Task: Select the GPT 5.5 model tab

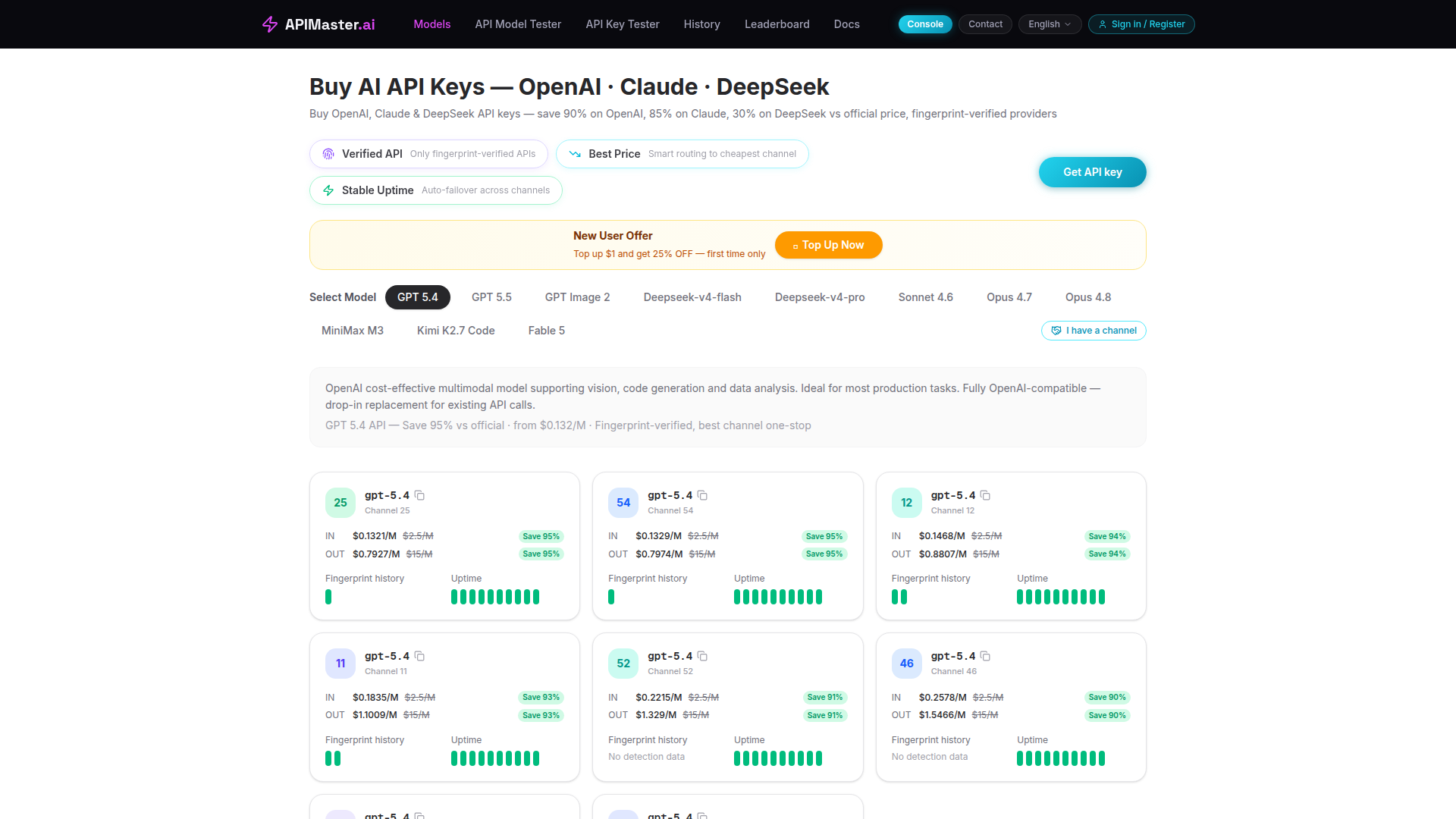Action: pos(491,297)
